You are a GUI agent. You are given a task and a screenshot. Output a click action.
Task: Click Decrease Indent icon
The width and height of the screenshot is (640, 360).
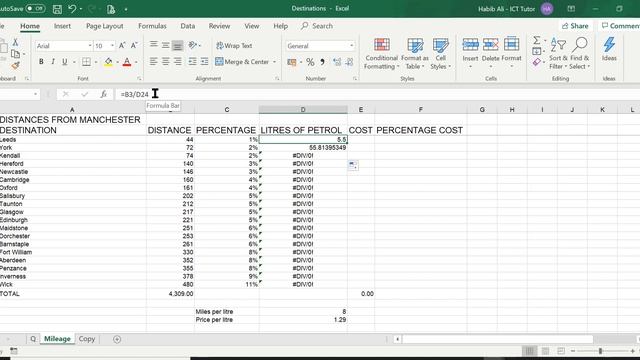[192, 62]
